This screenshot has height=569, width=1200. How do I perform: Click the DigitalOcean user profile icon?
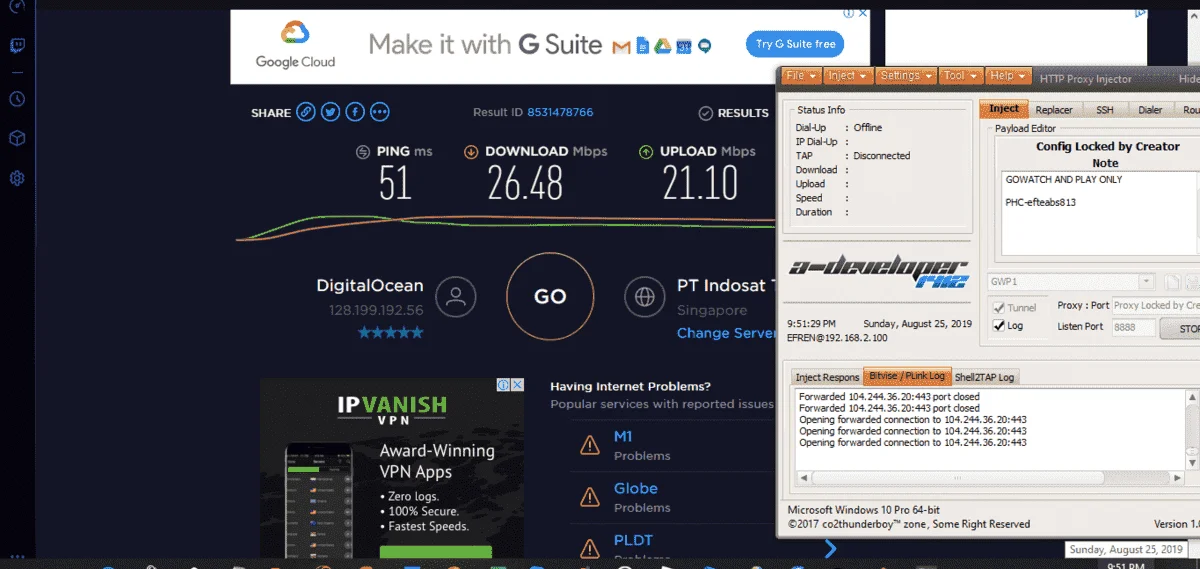tap(457, 296)
